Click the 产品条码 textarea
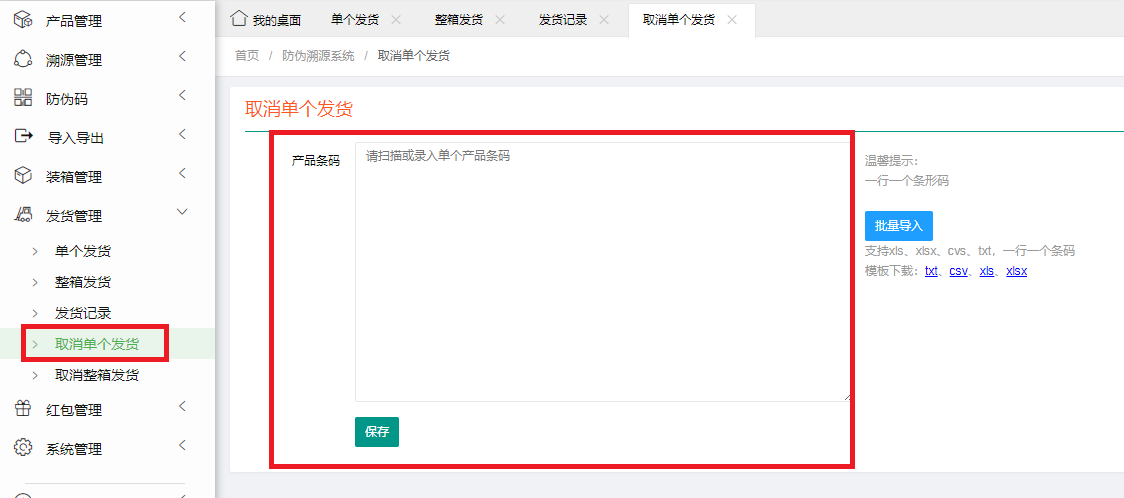The height and width of the screenshot is (498, 1124). pyautogui.click(x=602, y=270)
